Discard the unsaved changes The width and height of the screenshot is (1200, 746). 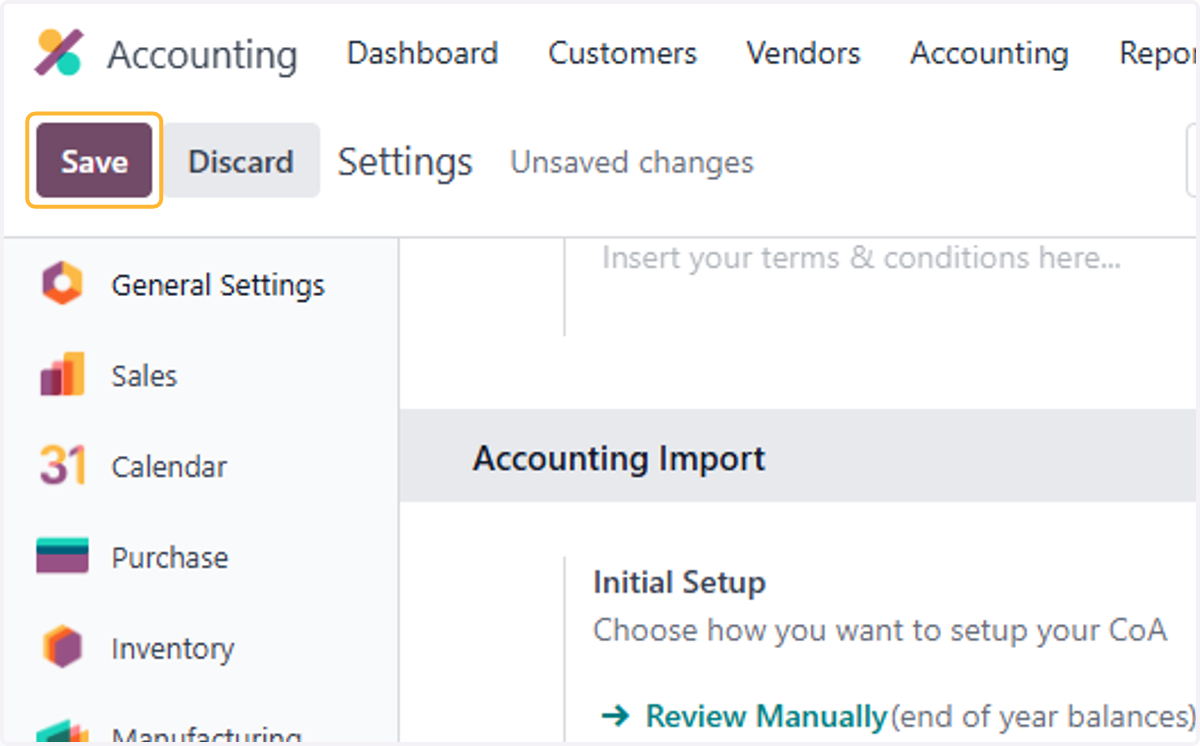pos(241,161)
